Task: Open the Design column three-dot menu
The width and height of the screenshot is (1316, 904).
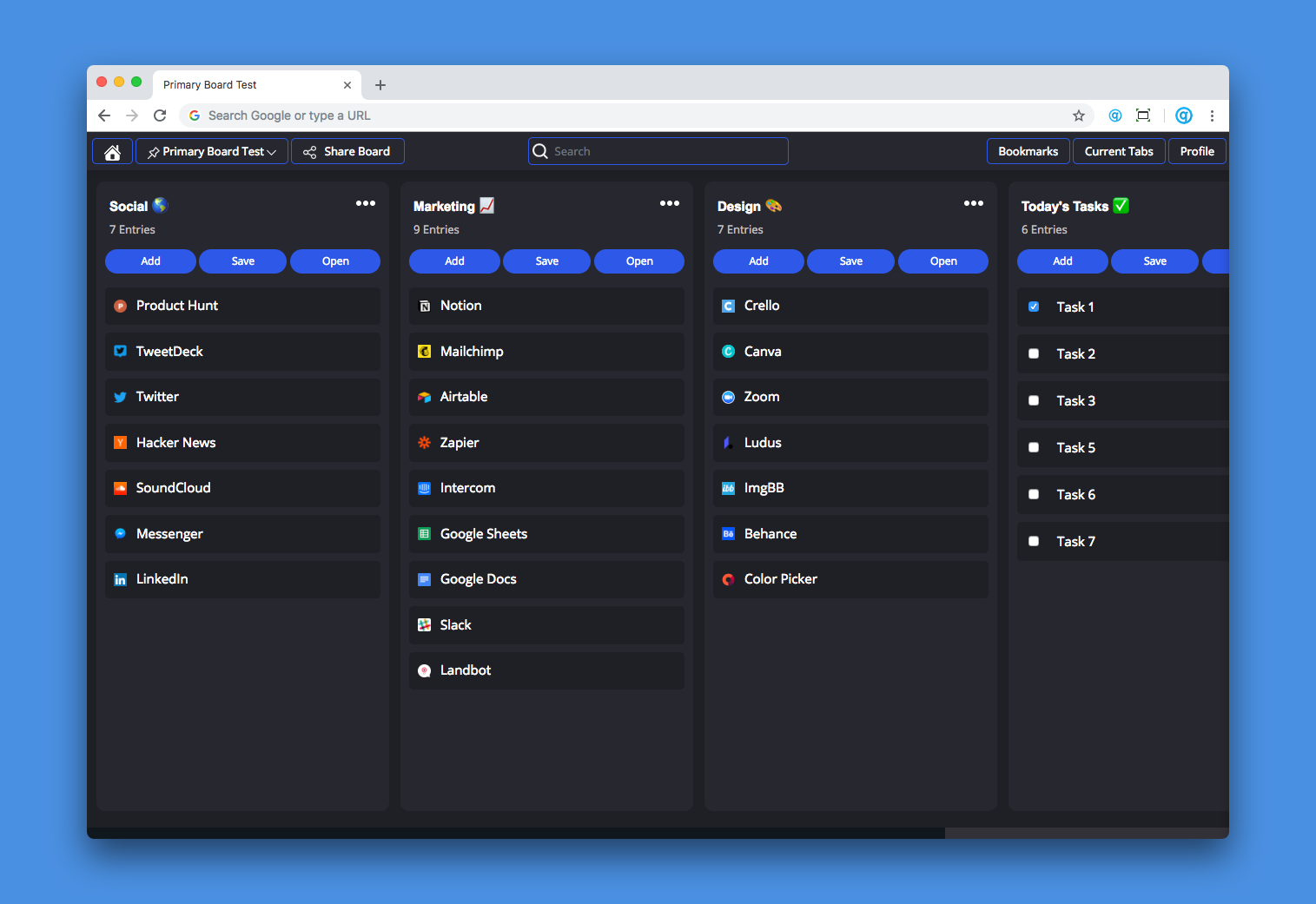Action: click(x=974, y=203)
